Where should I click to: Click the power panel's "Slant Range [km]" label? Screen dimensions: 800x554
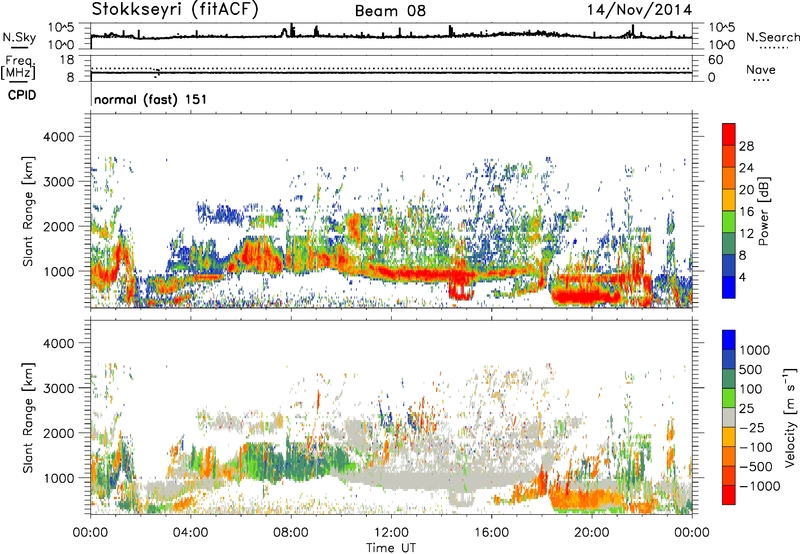28,211
